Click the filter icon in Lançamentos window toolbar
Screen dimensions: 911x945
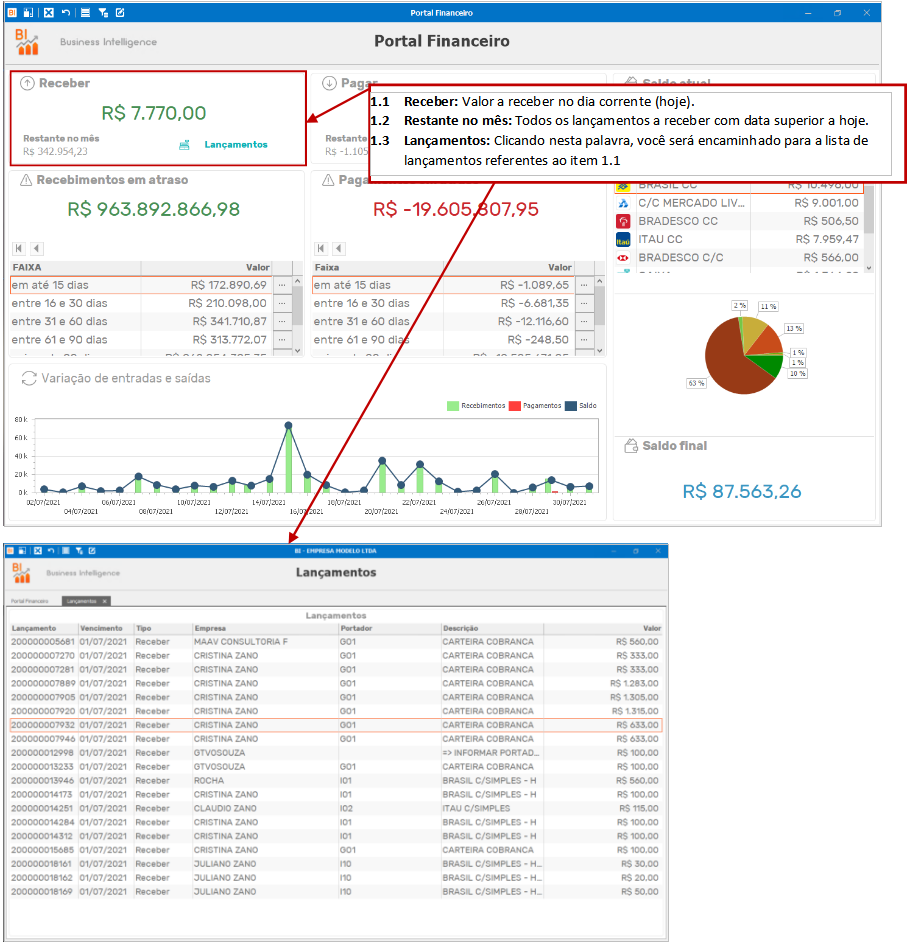coord(79,550)
